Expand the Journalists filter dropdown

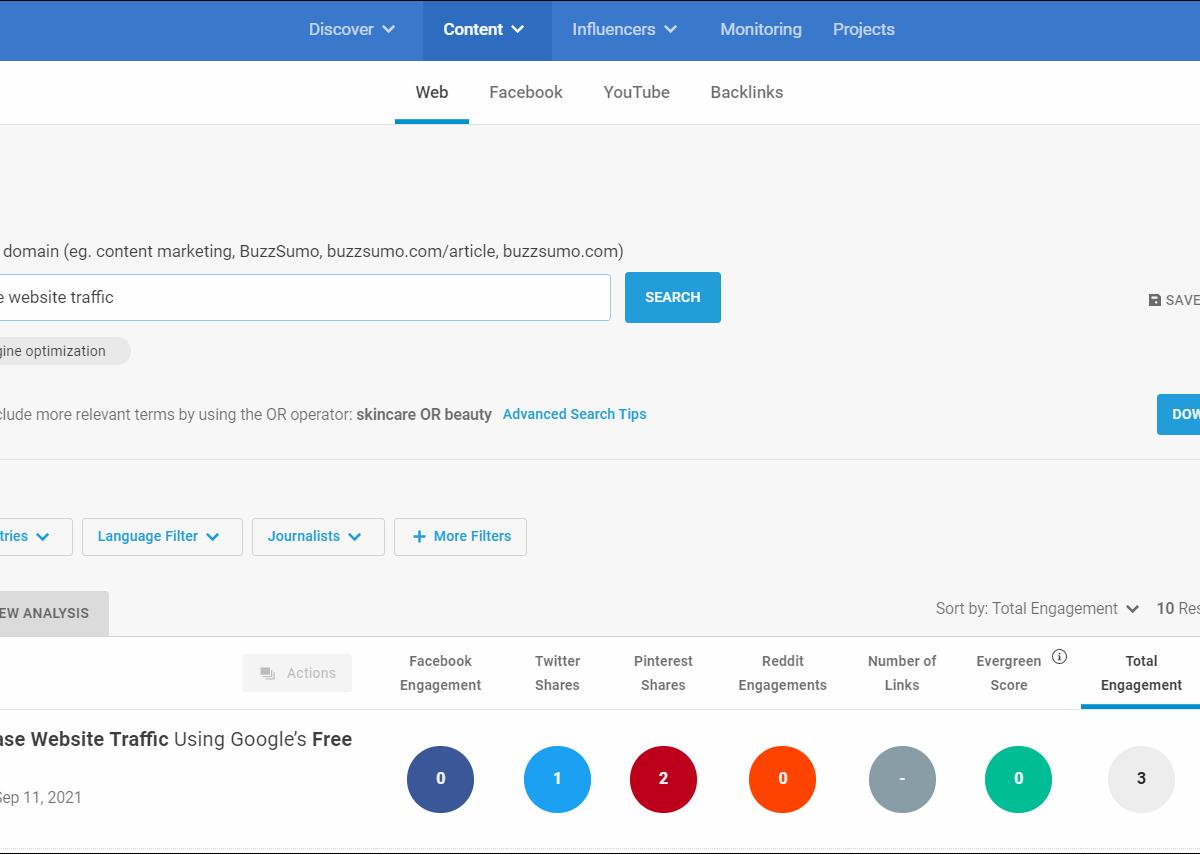[x=318, y=537]
